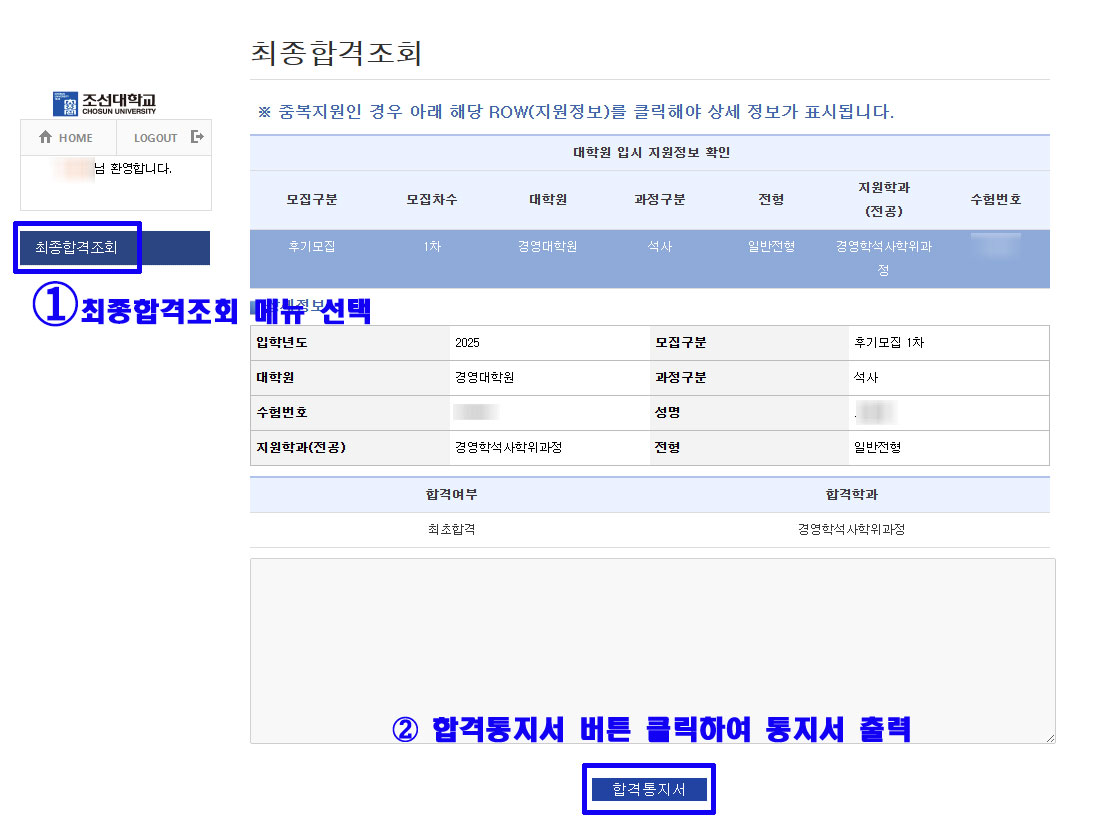Select 최종합격조회 in the sidebar menu
Screen dimensions: 1116x831
[77, 248]
